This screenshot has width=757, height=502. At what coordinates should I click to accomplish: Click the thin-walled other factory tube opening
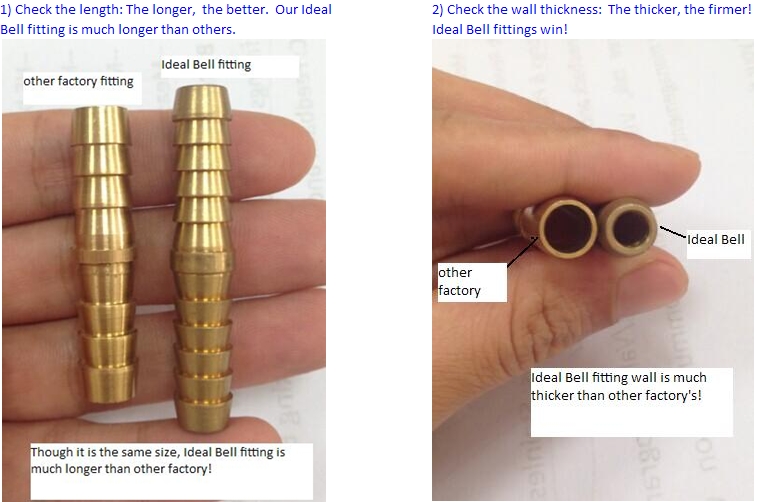click(567, 227)
